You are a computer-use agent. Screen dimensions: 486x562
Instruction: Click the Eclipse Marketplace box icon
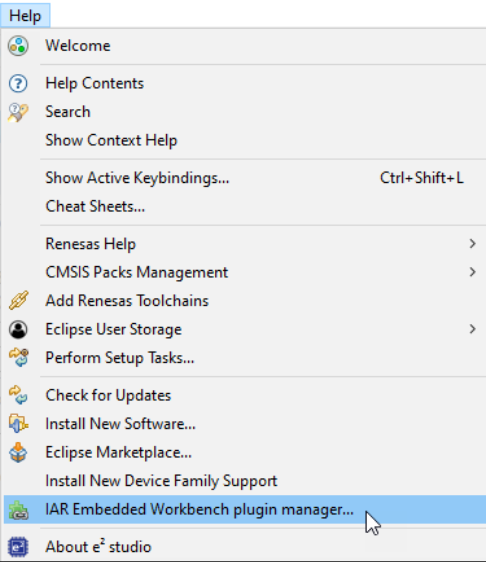18,452
